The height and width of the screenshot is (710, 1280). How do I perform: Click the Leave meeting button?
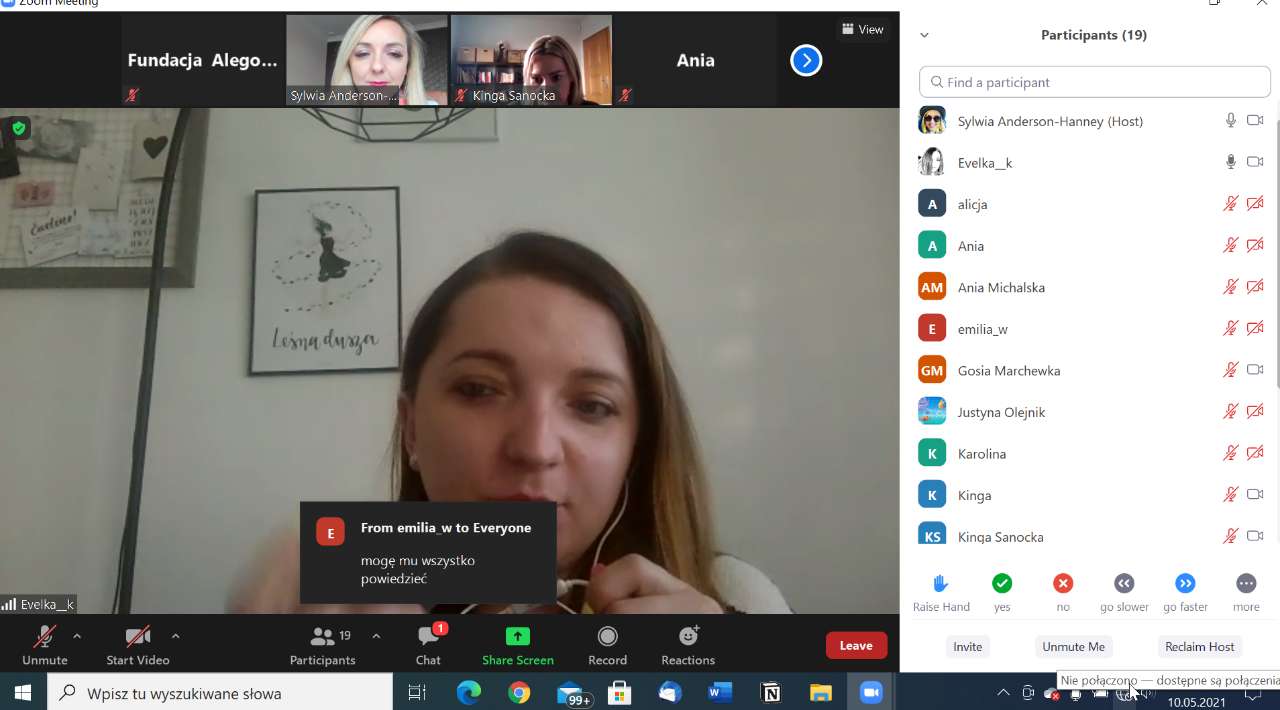(x=856, y=645)
